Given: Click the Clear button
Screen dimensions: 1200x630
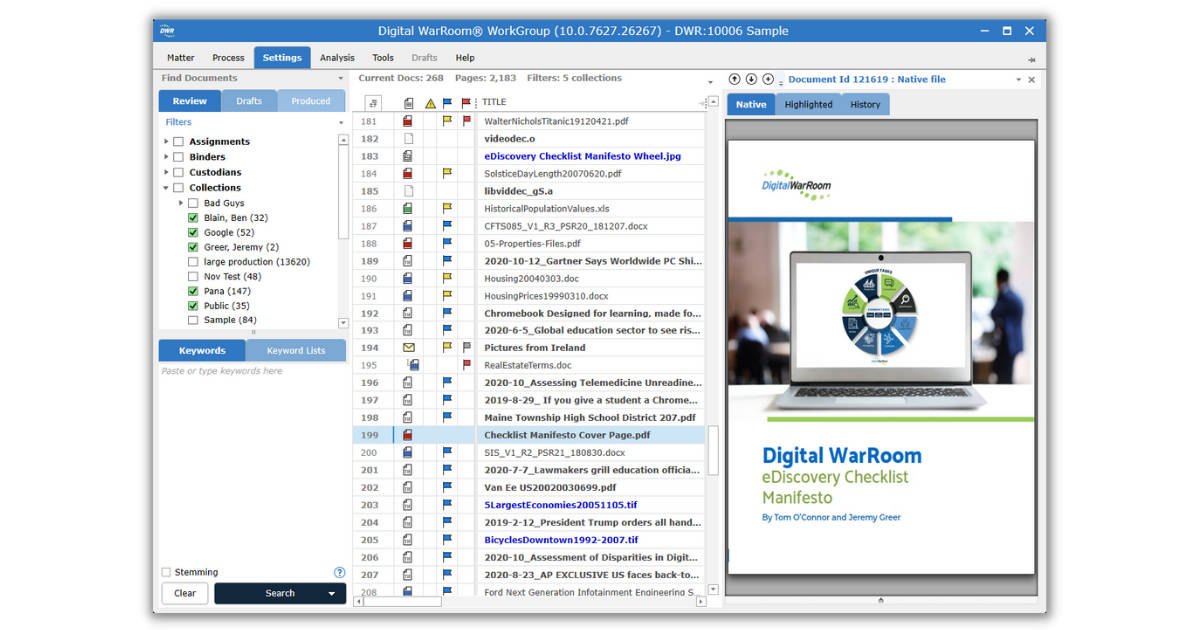Looking at the screenshot, I should (184, 593).
